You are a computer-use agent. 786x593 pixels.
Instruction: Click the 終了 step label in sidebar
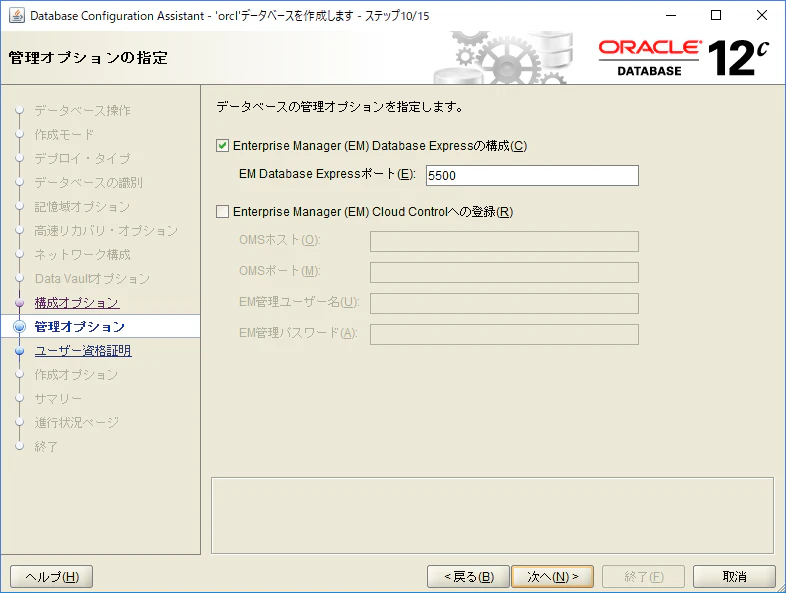pos(46,446)
